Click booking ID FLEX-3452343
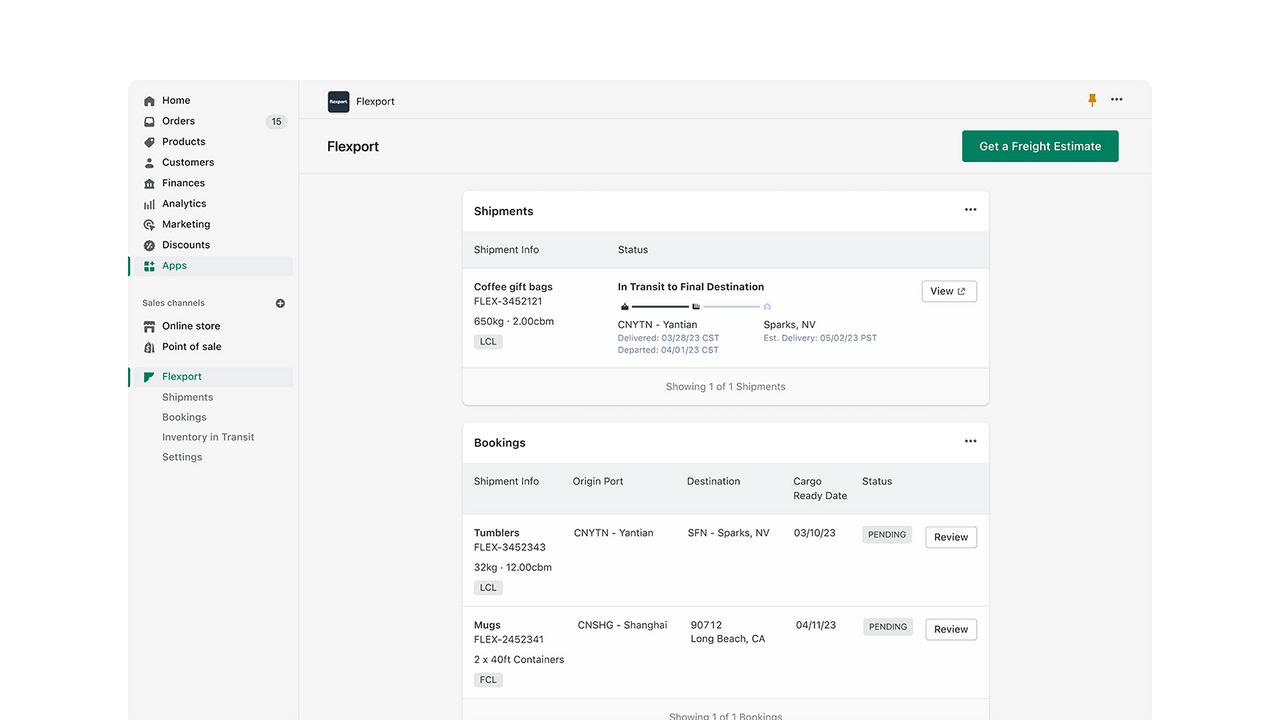 pyautogui.click(x=510, y=547)
